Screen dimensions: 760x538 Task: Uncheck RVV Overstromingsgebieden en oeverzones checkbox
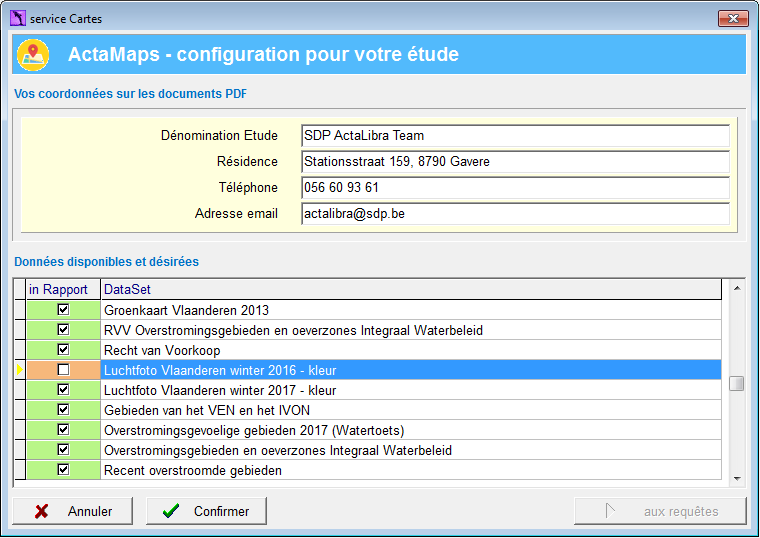[x=63, y=330]
